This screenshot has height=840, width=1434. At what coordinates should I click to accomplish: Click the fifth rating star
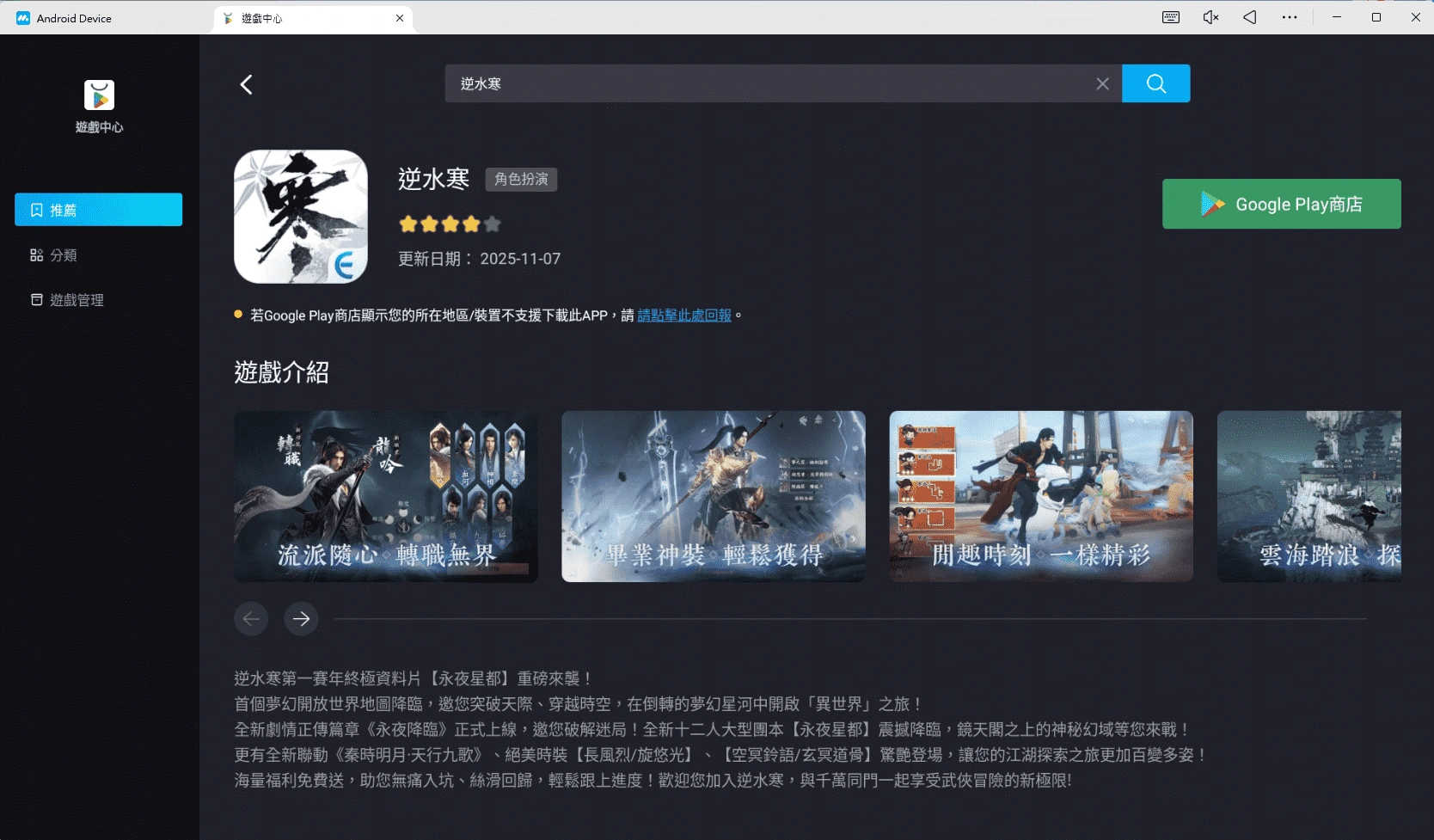(x=492, y=223)
